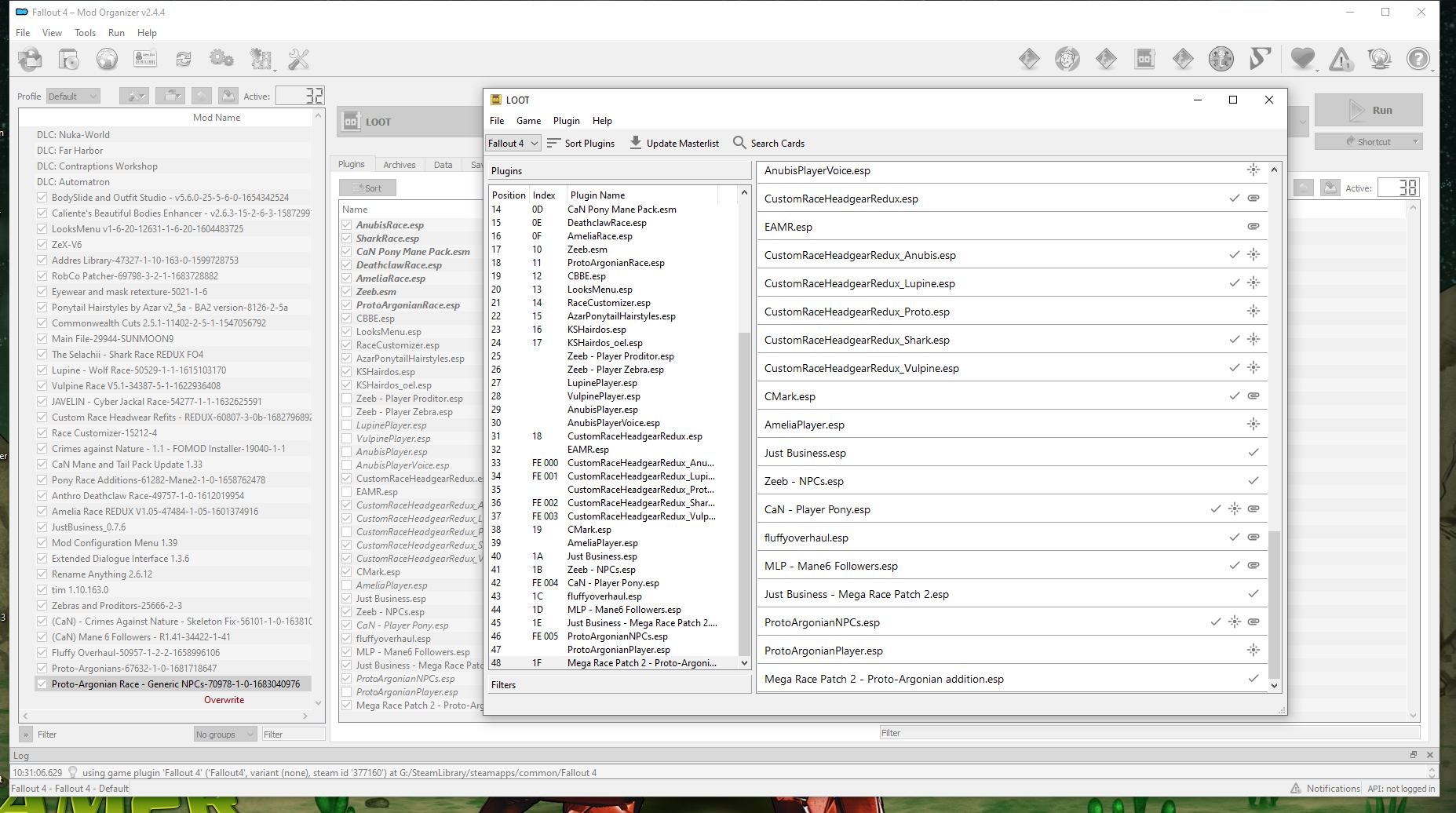Expand the heart endorse dropdown arrow
The image size is (1456, 813).
(x=1318, y=70)
